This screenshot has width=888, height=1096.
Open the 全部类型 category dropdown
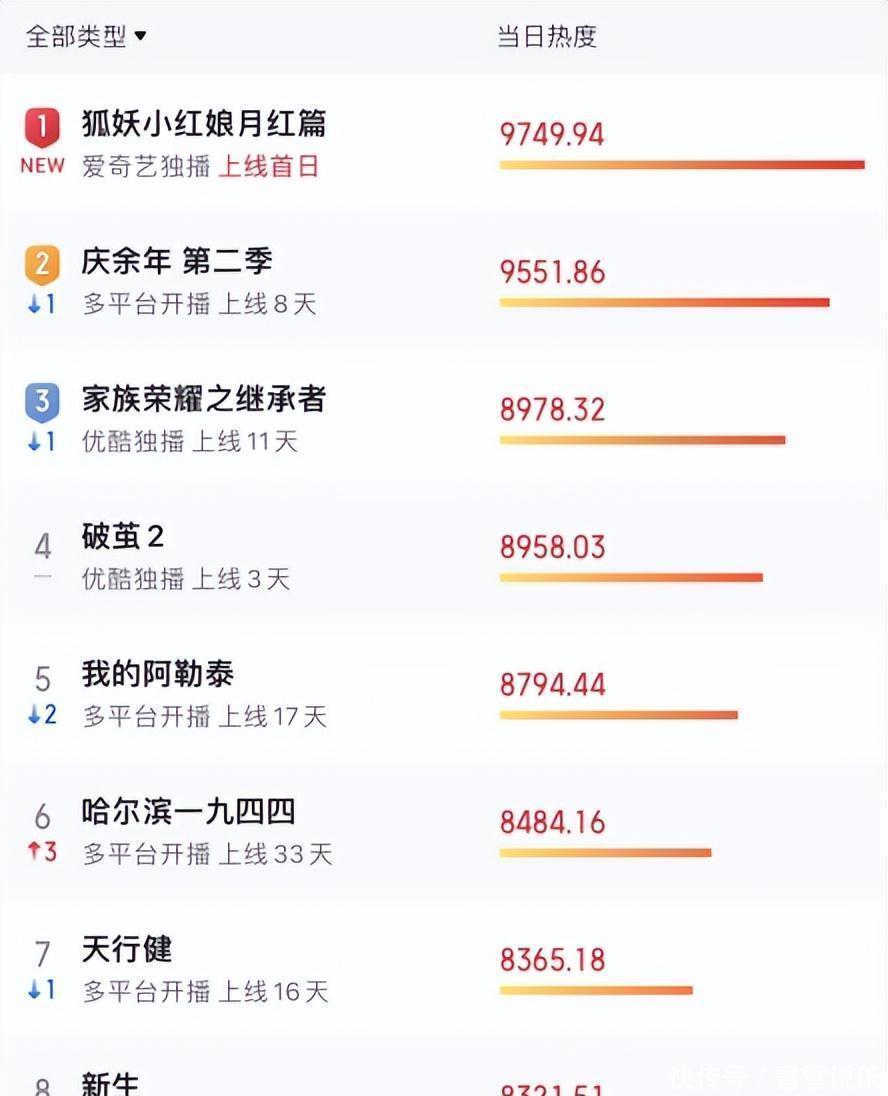tap(86, 36)
